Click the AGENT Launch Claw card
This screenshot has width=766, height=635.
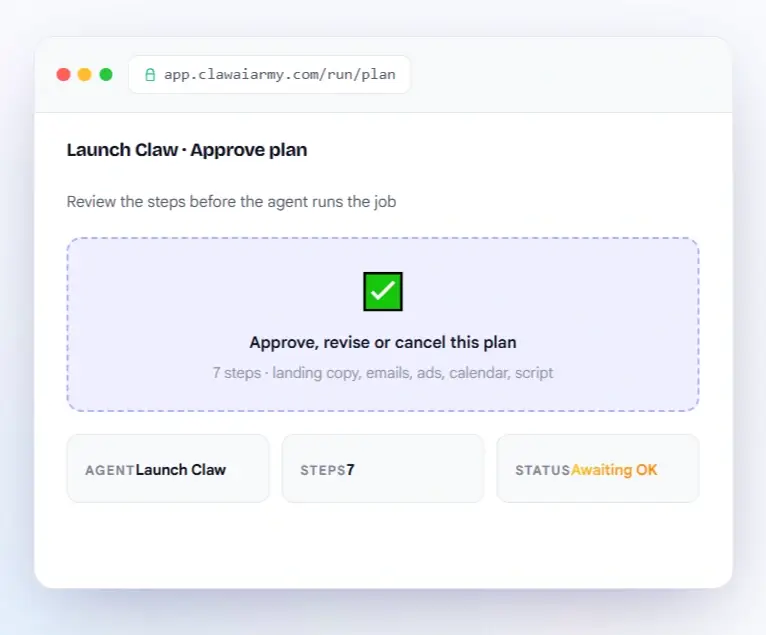tap(168, 468)
